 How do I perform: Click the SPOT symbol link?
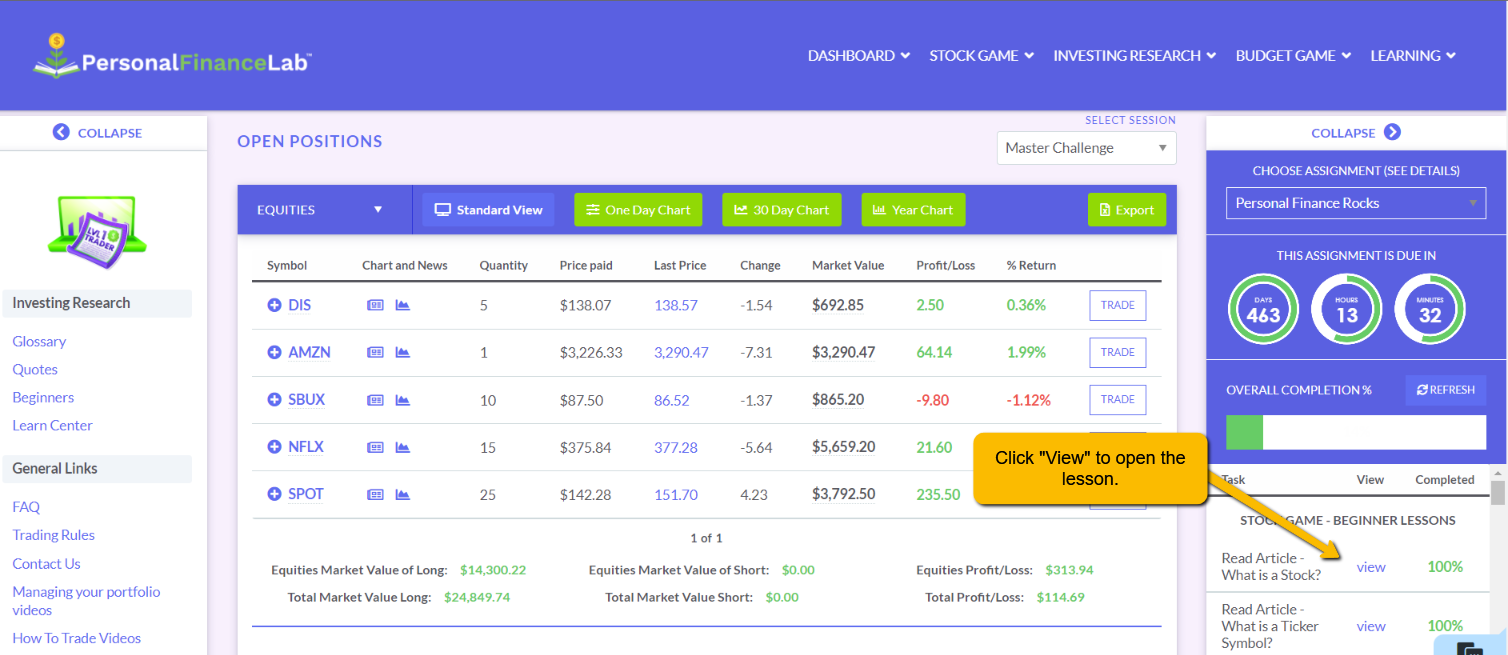point(306,494)
